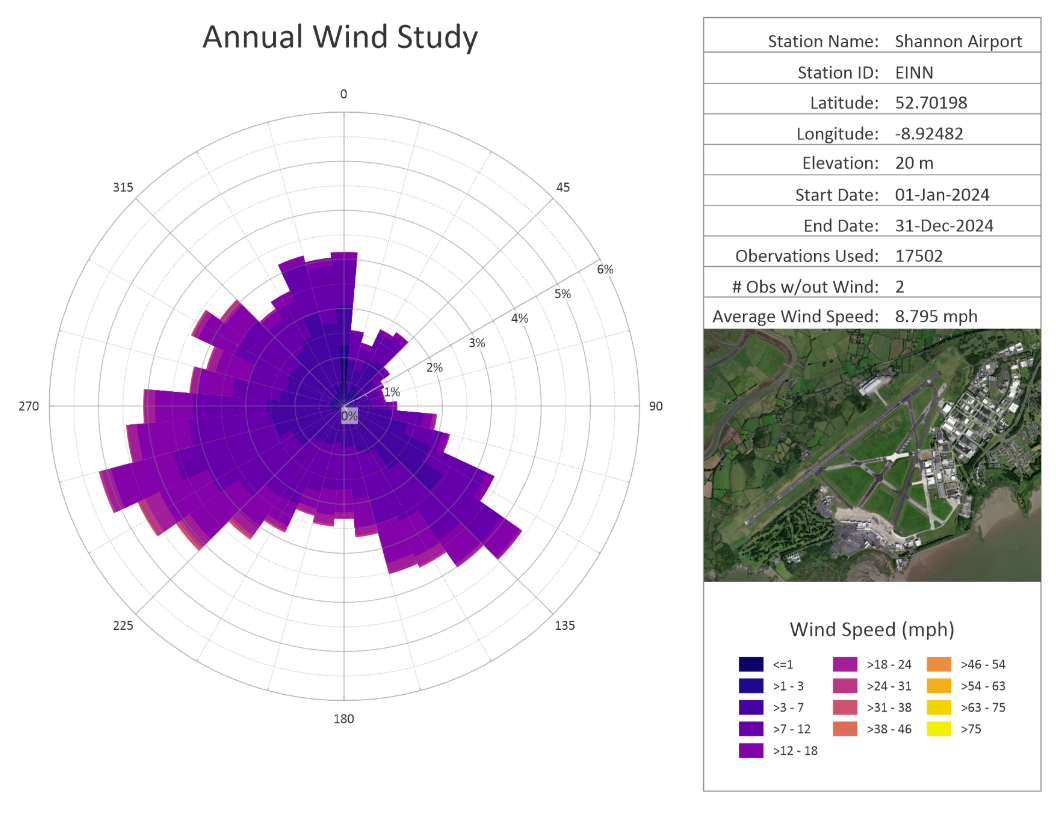Select the >1 - 3 legend swatch
Image resolution: width=1056 pixels, height=813 pixels.
point(751,686)
